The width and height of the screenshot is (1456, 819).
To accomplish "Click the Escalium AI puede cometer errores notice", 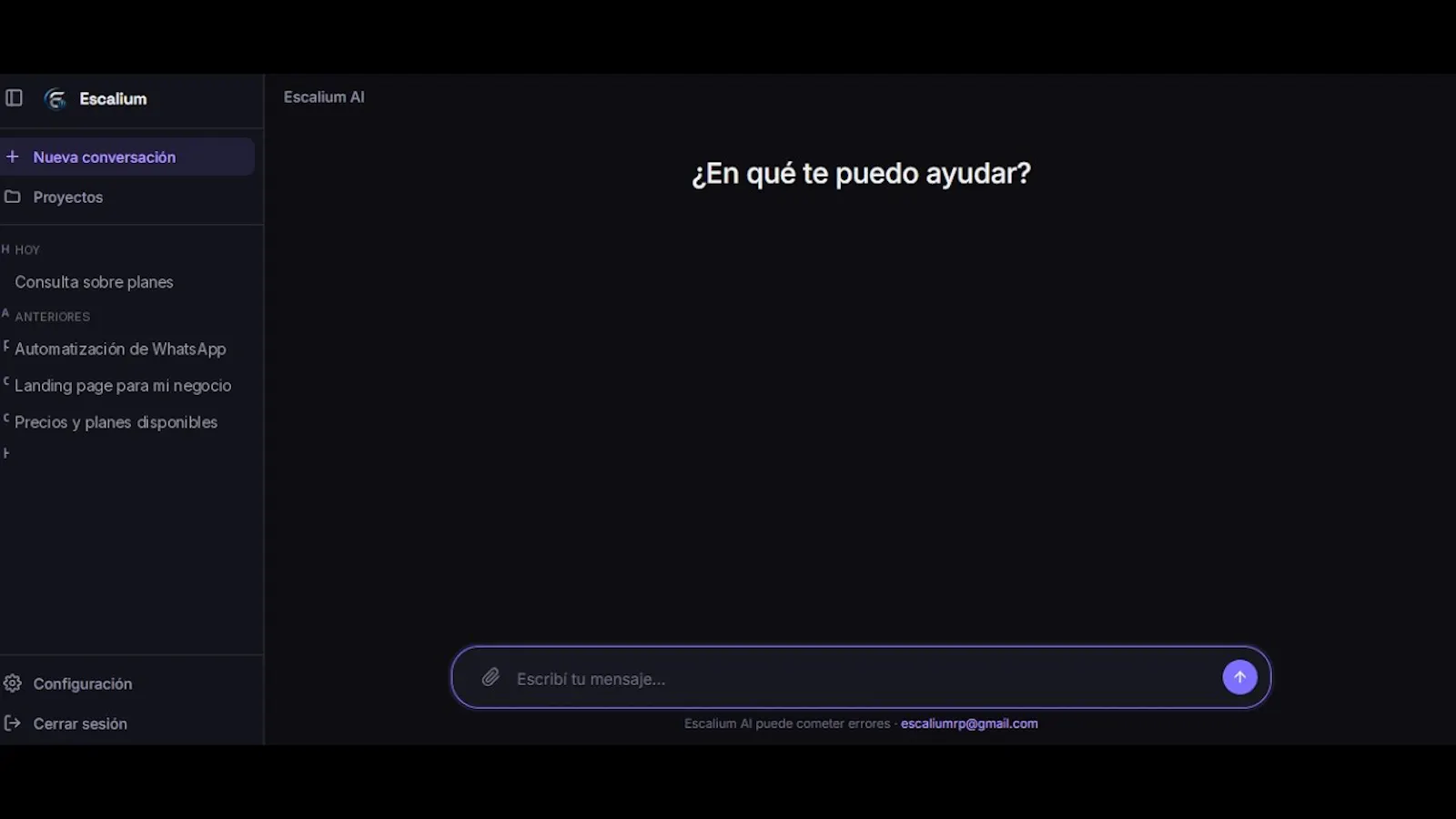I will point(787,723).
